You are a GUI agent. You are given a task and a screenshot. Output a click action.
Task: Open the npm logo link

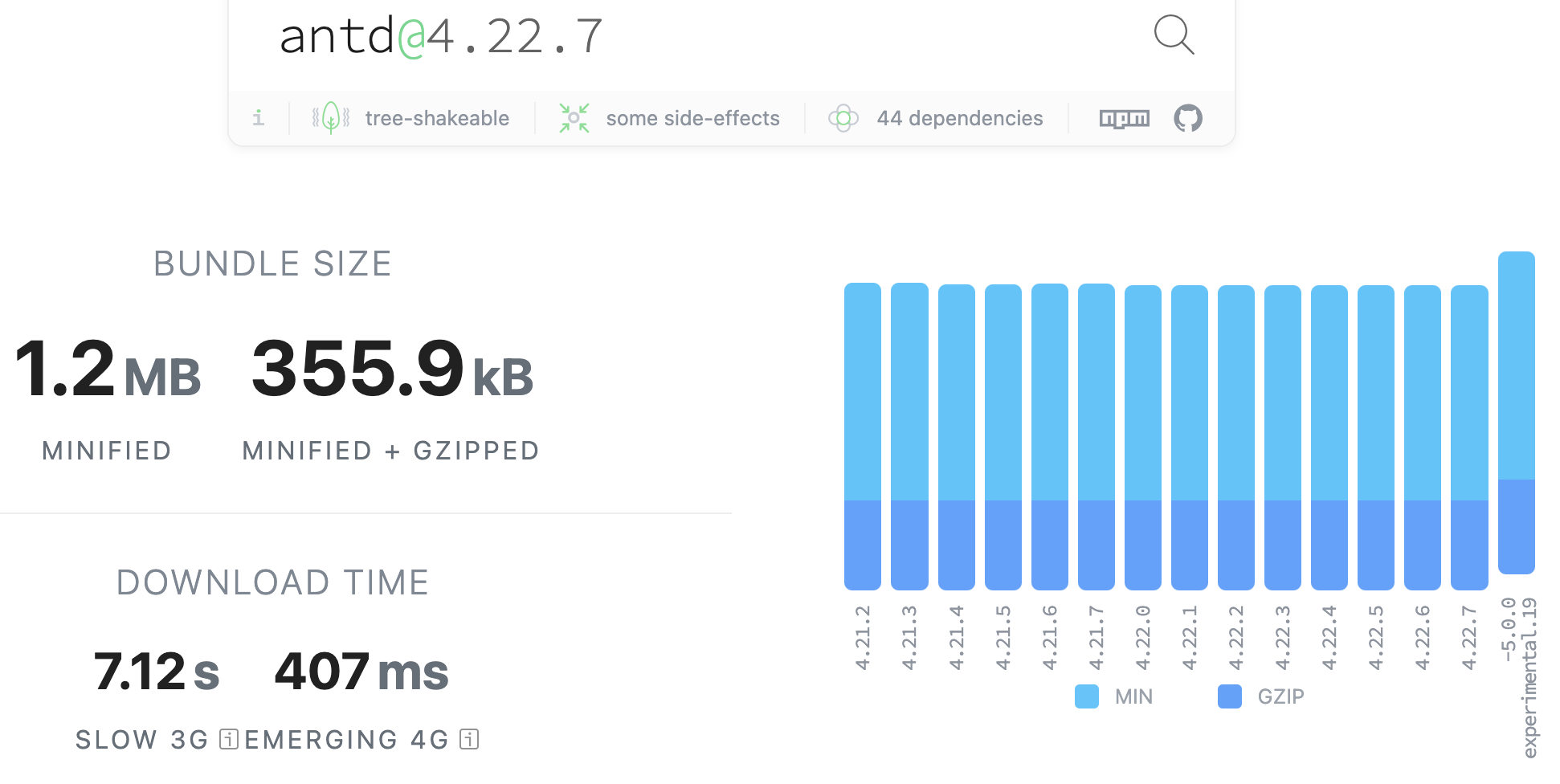[1125, 118]
